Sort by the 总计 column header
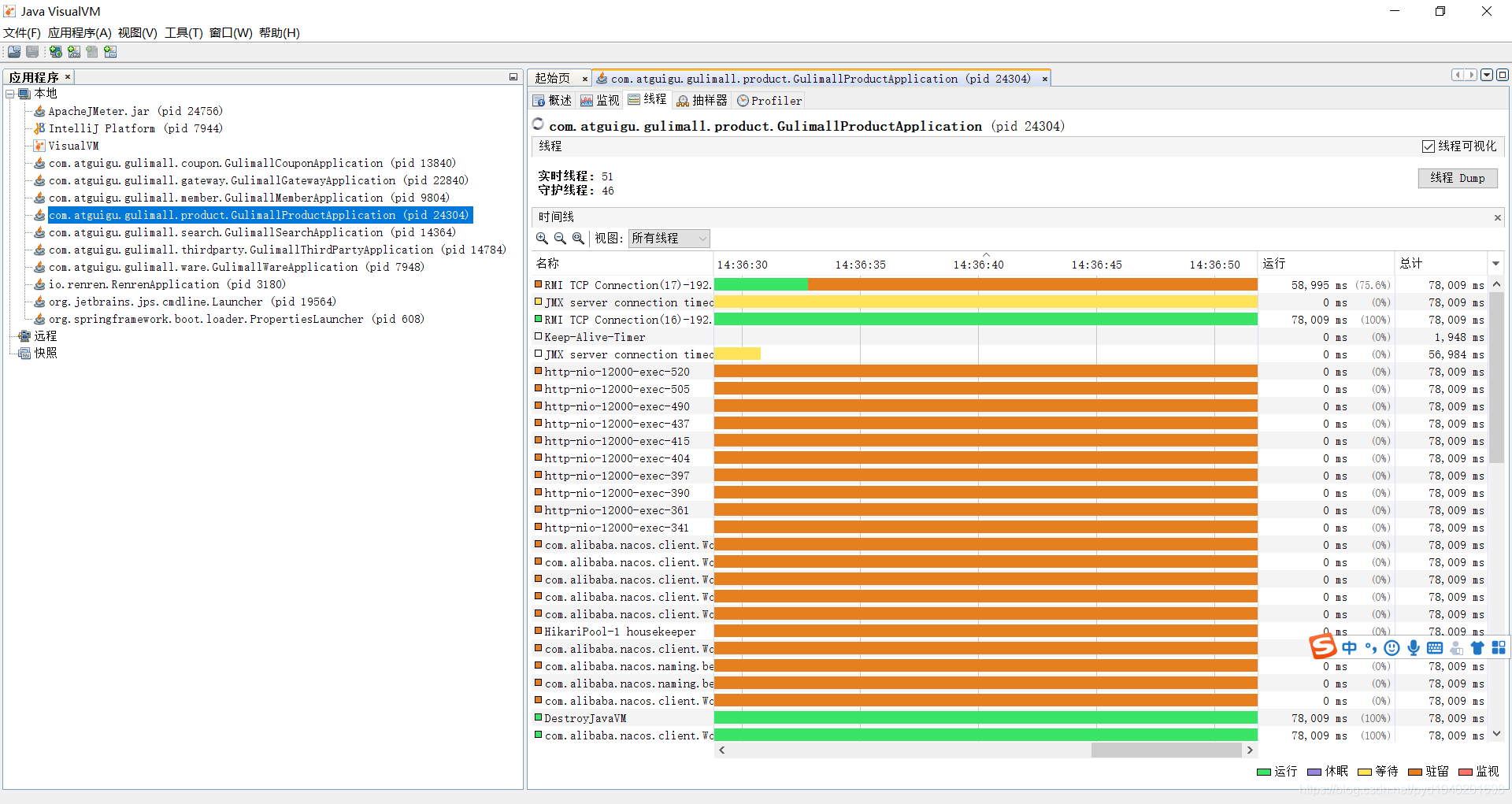 click(x=1440, y=263)
